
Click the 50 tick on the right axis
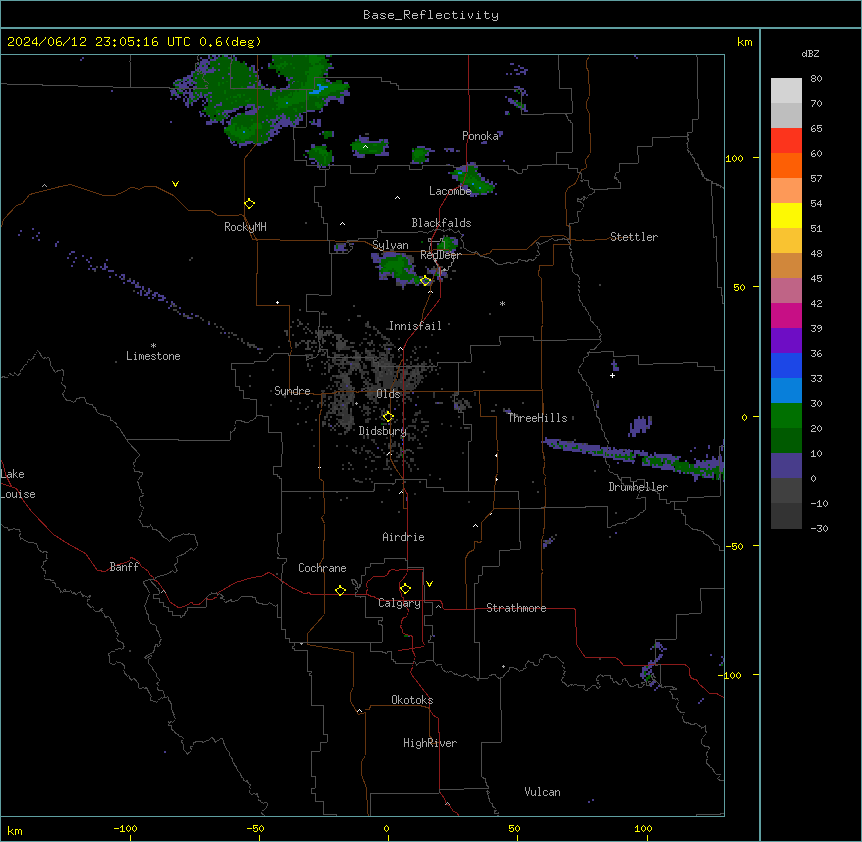[739, 287]
